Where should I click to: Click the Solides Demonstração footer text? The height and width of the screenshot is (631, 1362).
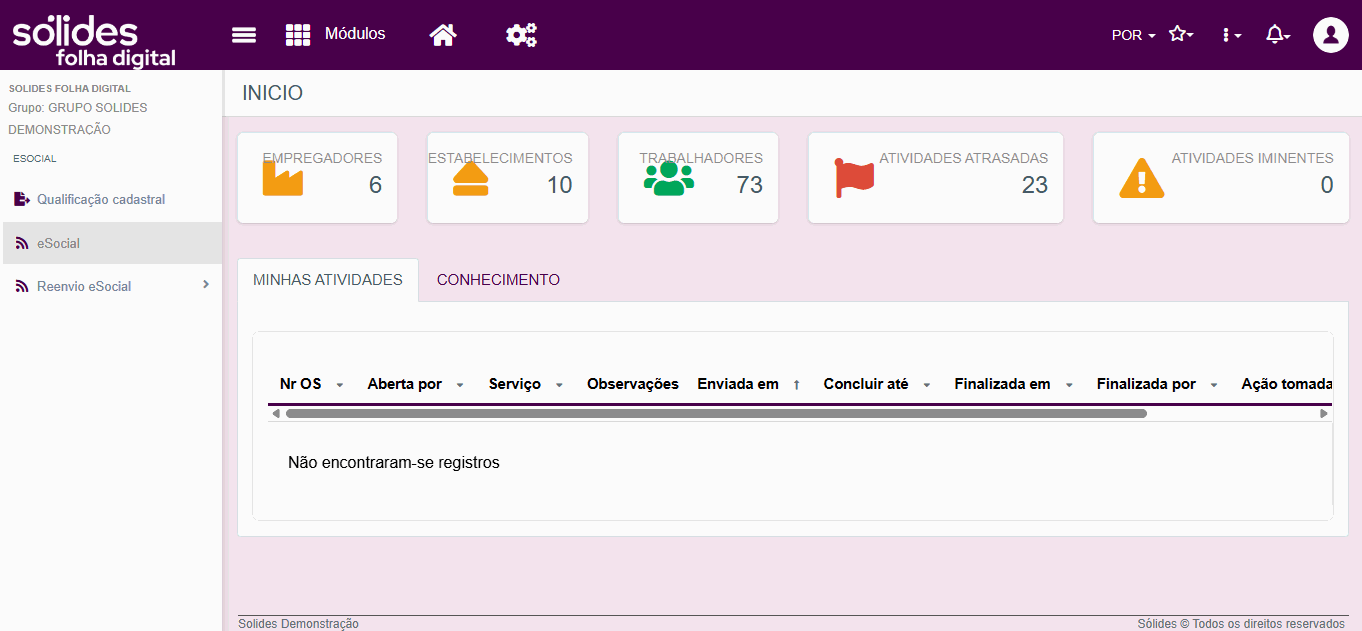[298, 624]
